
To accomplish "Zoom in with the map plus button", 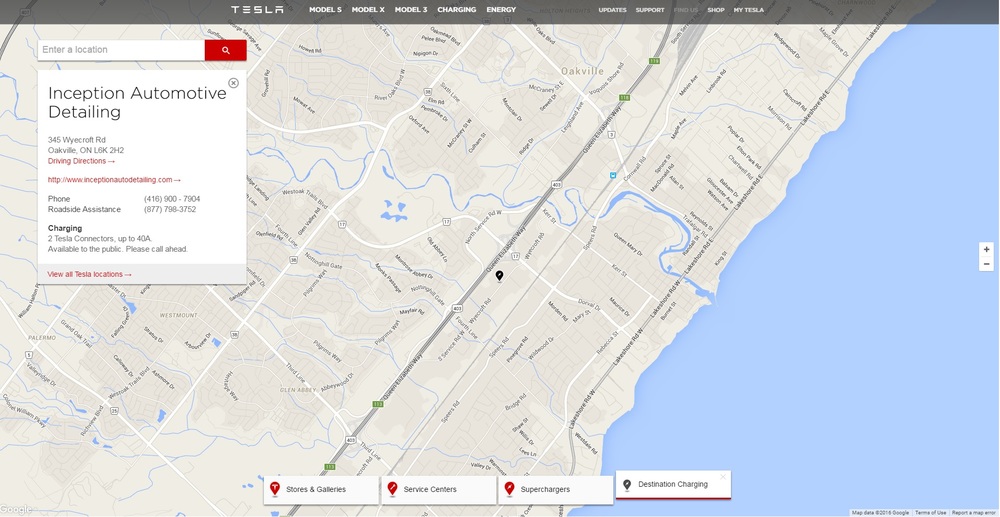I will tap(986, 249).
